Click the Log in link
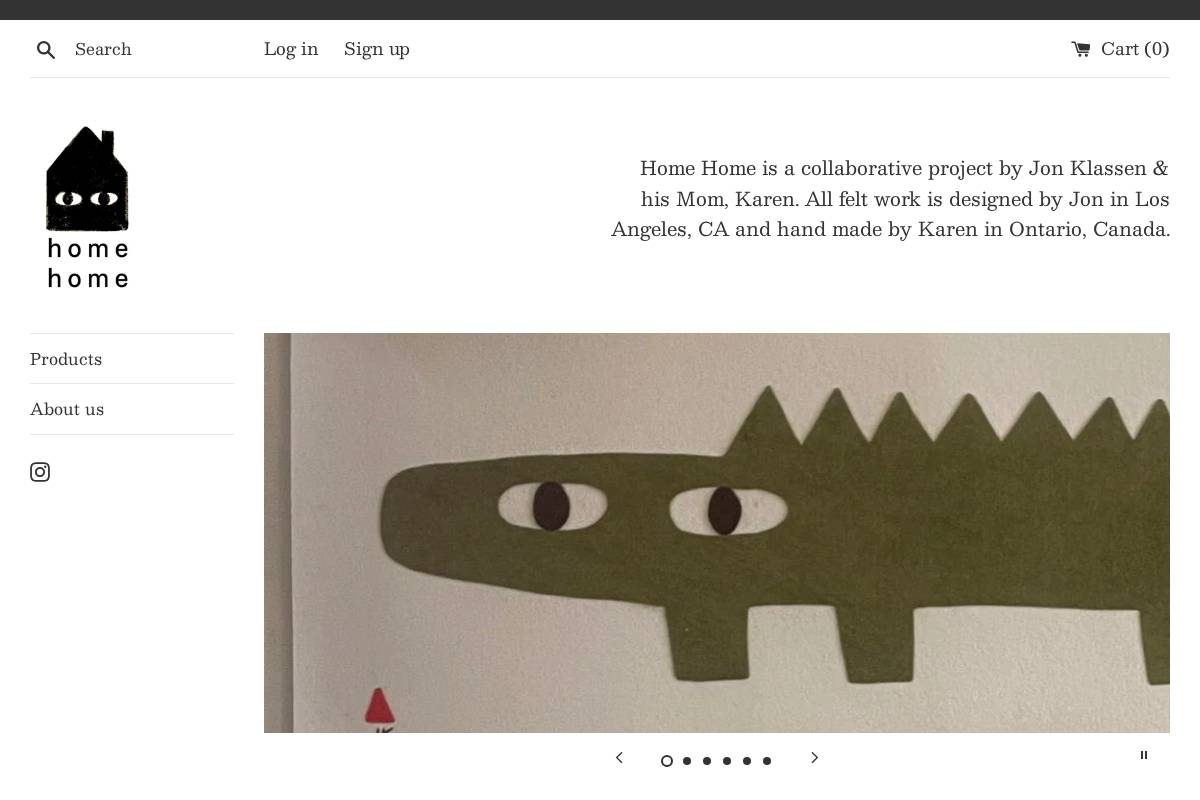The width and height of the screenshot is (1200, 800). point(291,49)
